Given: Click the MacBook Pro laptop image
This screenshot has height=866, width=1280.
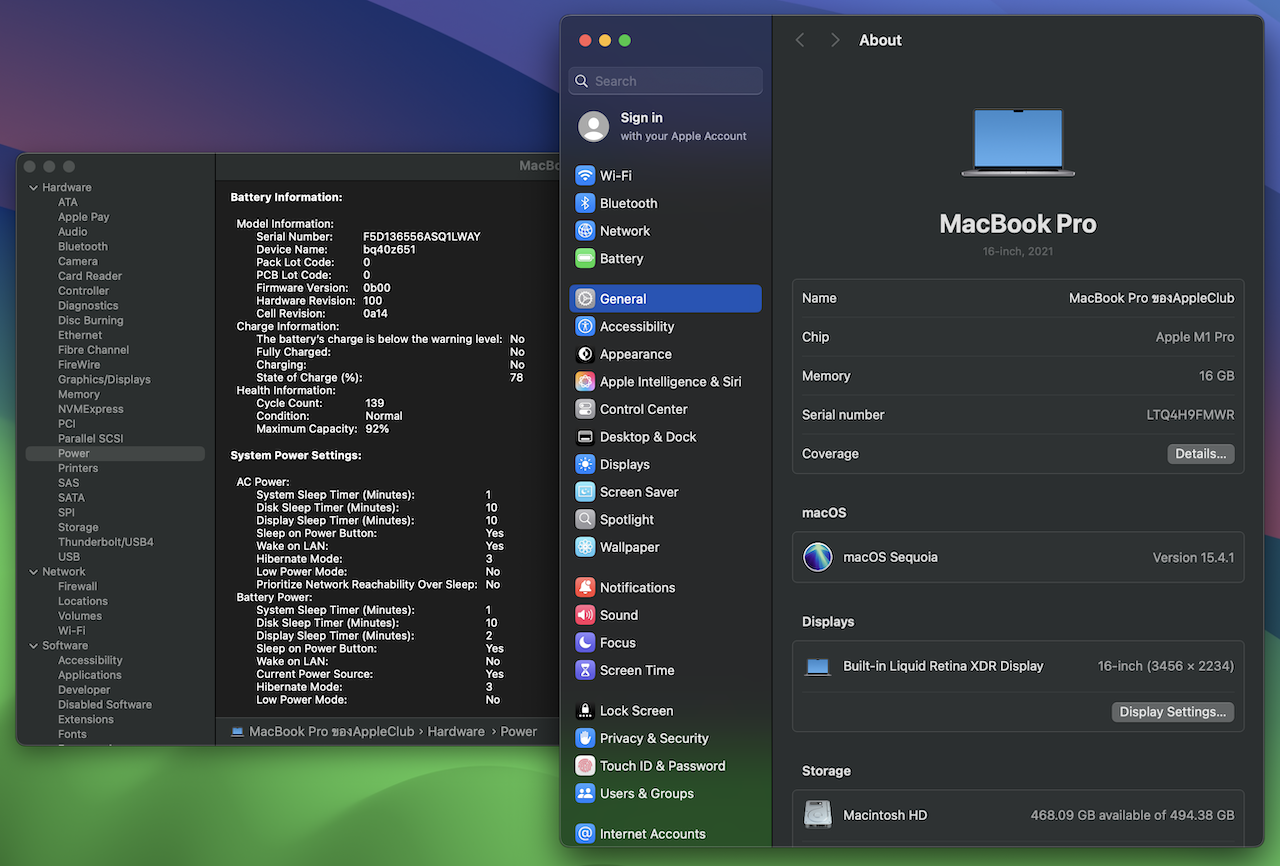Looking at the screenshot, I should click(1018, 142).
